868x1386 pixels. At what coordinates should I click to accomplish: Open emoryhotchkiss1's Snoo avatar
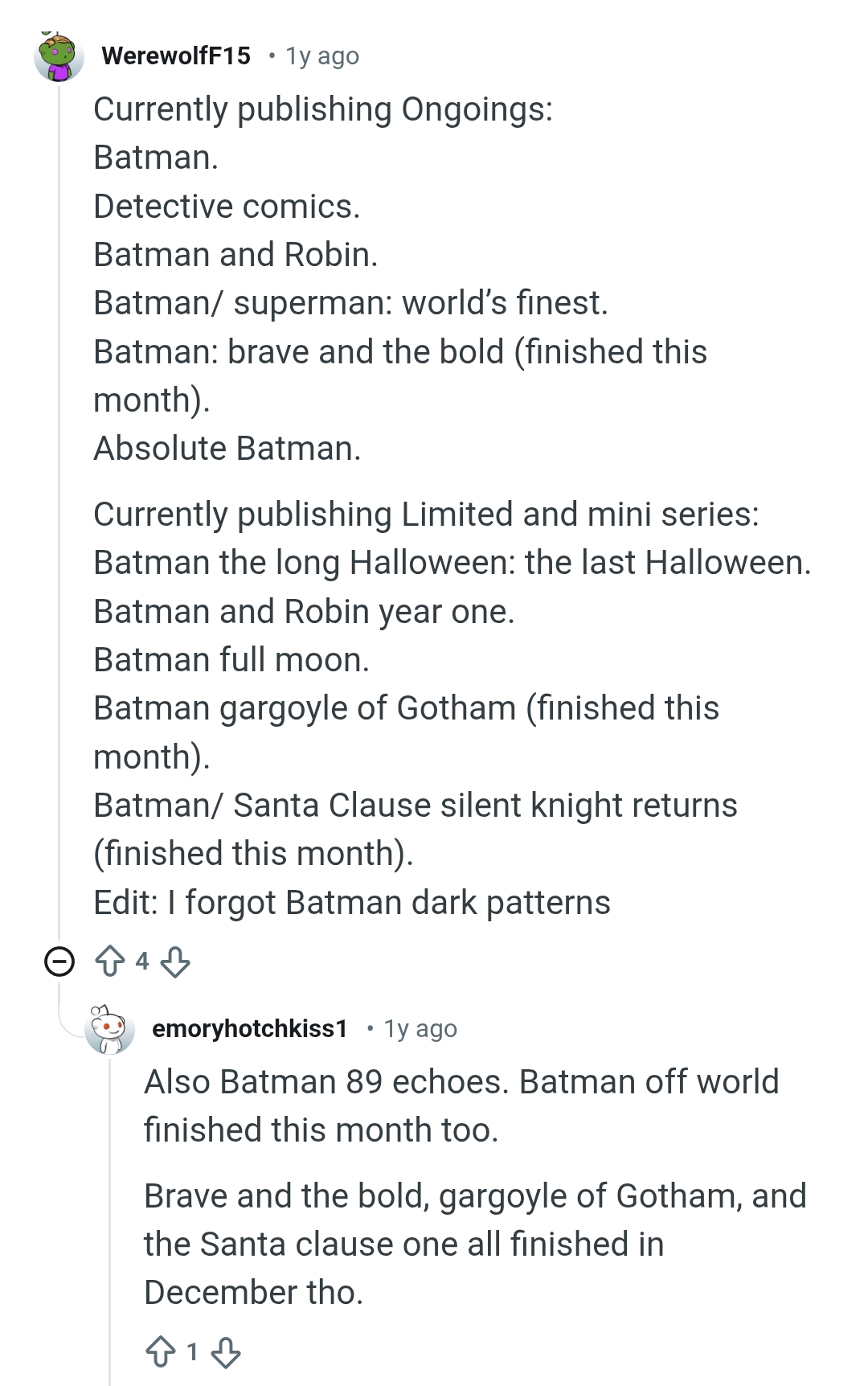109,1030
